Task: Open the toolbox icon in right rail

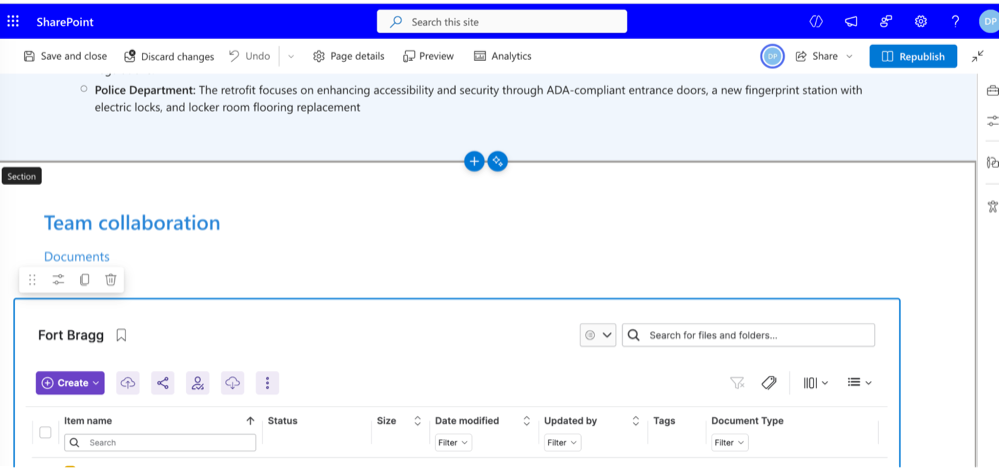Action: point(992,90)
